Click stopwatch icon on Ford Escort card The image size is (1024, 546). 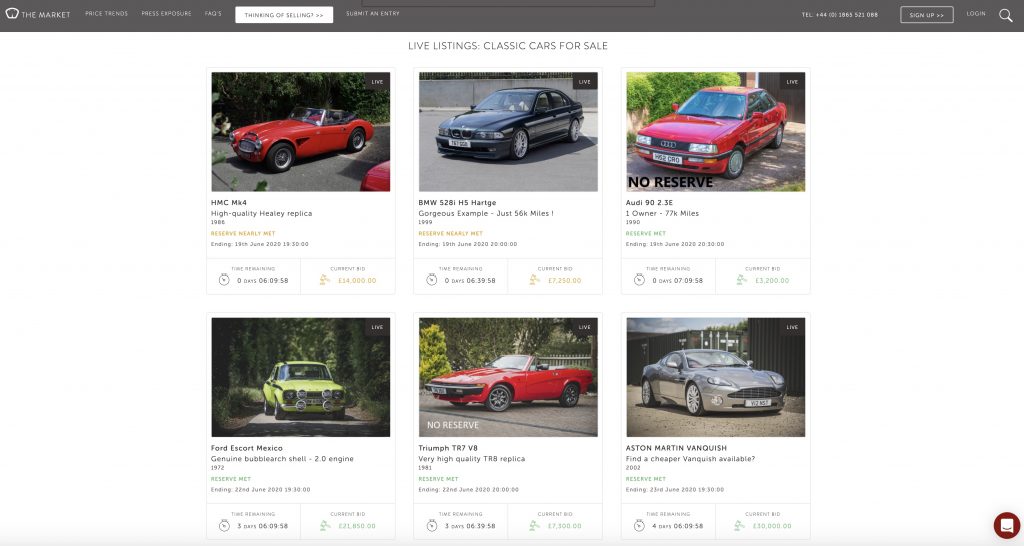(x=224, y=525)
